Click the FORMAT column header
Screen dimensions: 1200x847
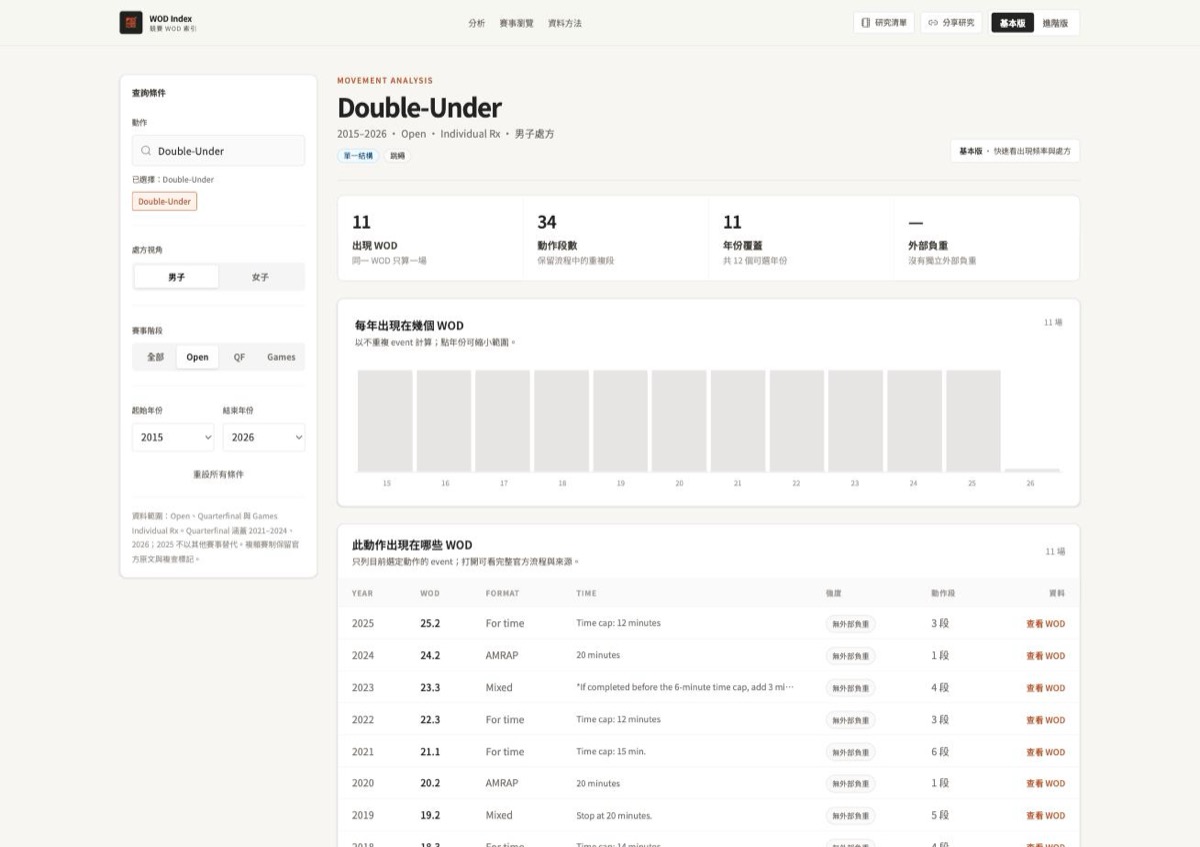click(x=502, y=593)
